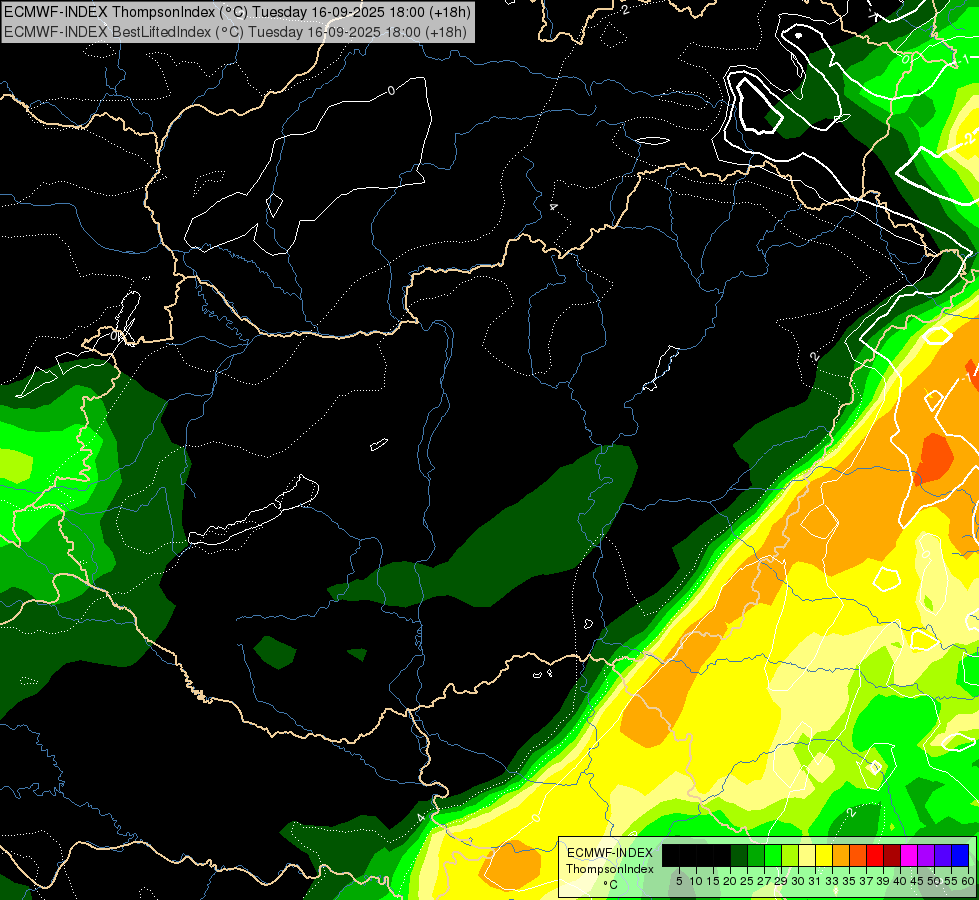Image resolution: width=979 pixels, height=900 pixels.
Task: Click the legend tick label 29
Action: click(x=781, y=881)
